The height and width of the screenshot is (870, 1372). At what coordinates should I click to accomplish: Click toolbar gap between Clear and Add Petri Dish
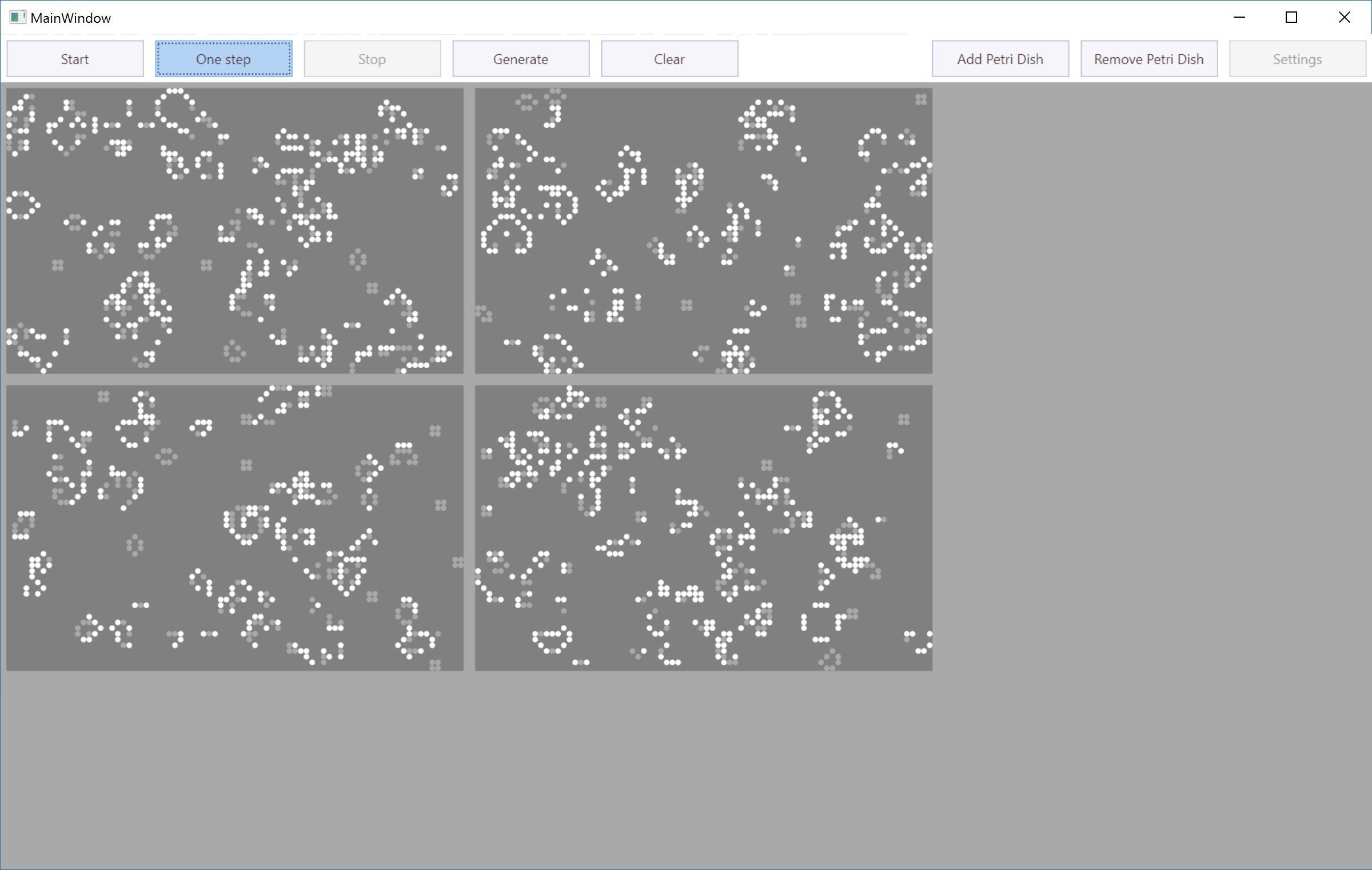pos(835,59)
